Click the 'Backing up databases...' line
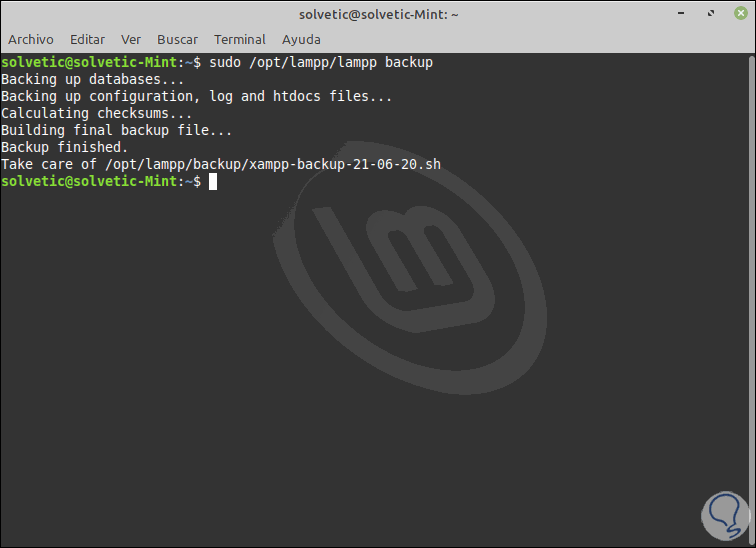Viewport: 756px width, 548px height. pyautogui.click(x=93, y=80)
